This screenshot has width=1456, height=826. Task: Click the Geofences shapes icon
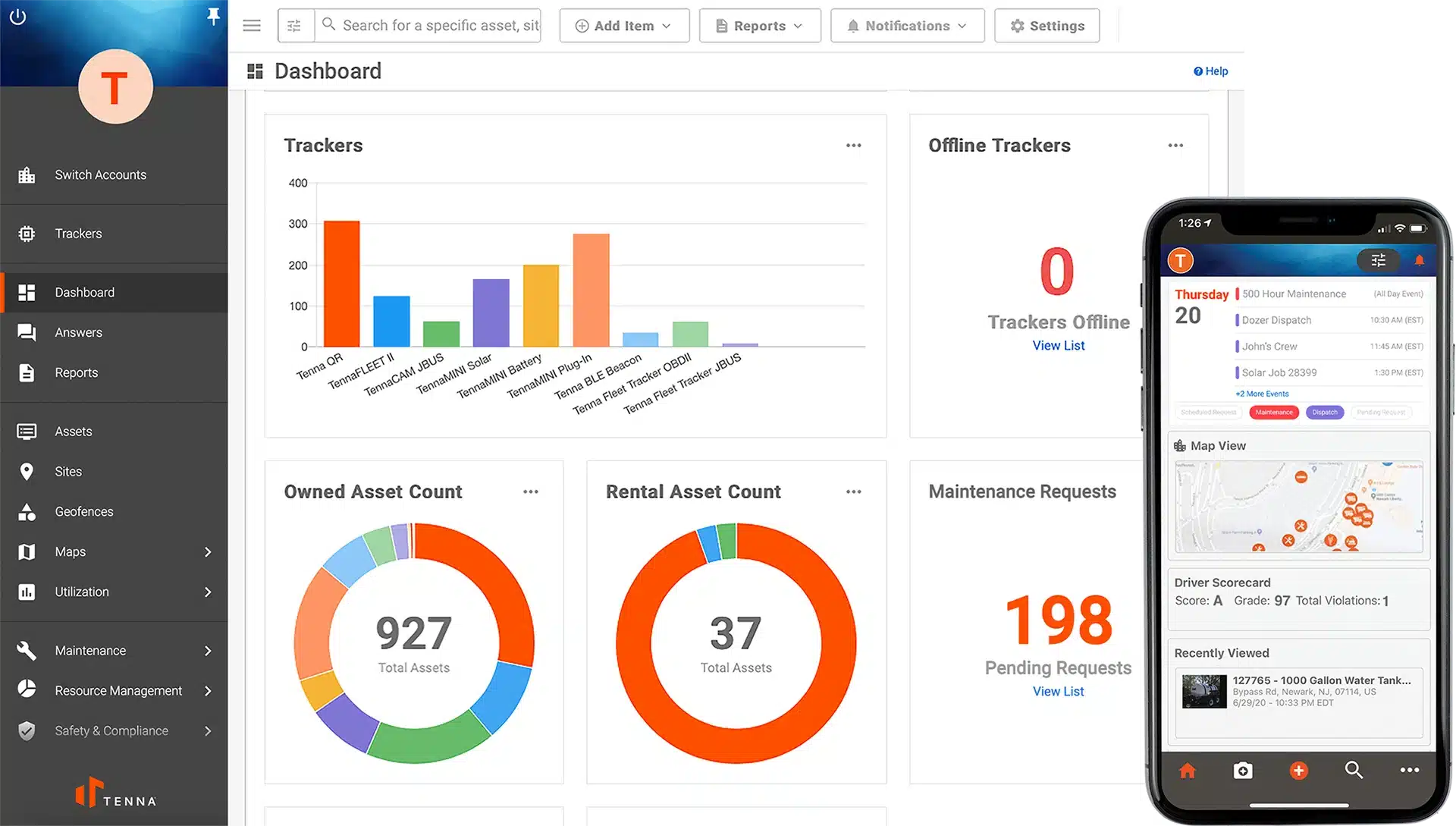(27, 512)
